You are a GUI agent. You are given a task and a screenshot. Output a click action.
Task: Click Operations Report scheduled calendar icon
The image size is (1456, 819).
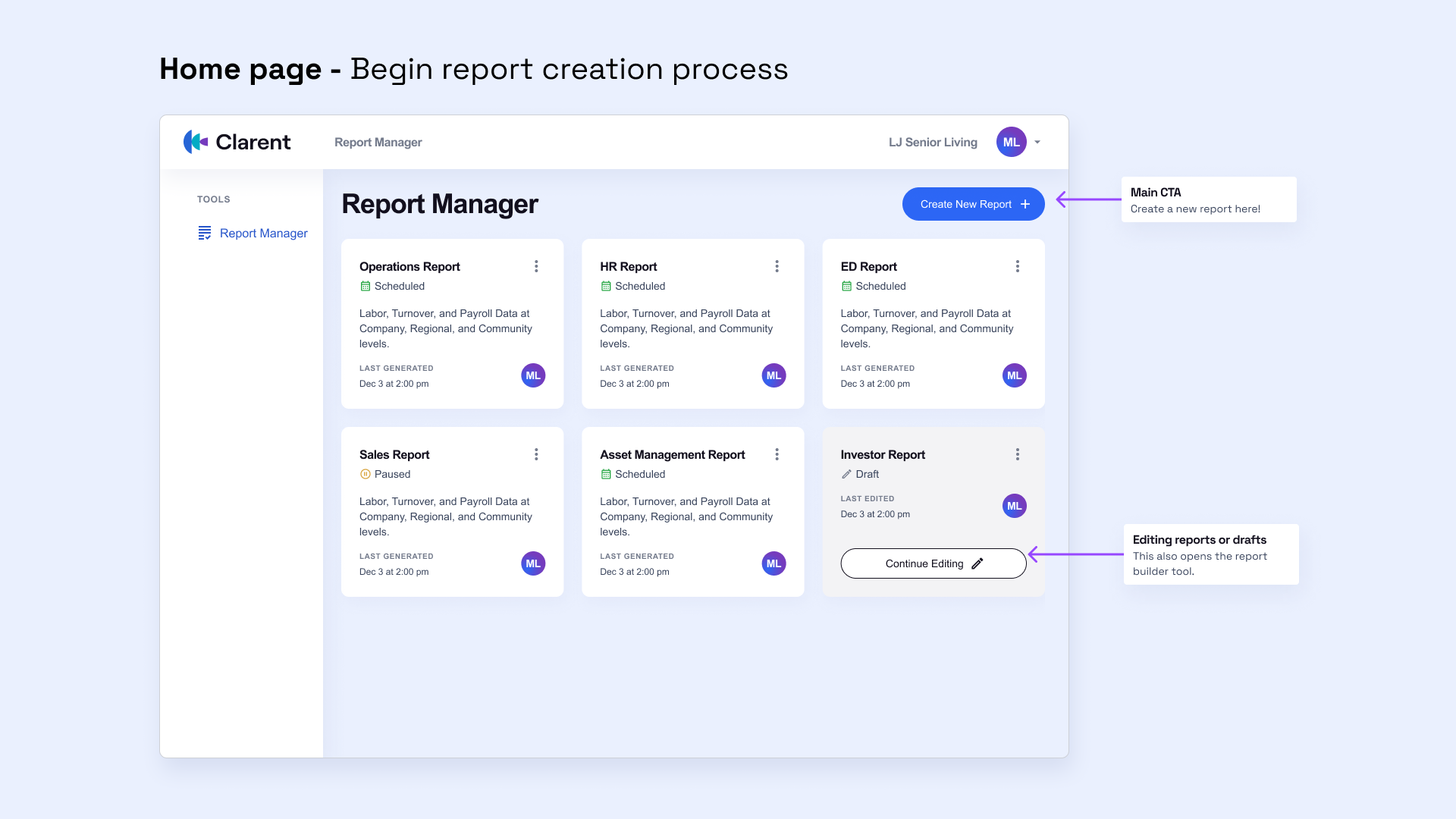pyautogui.click(x=365, y=286)
